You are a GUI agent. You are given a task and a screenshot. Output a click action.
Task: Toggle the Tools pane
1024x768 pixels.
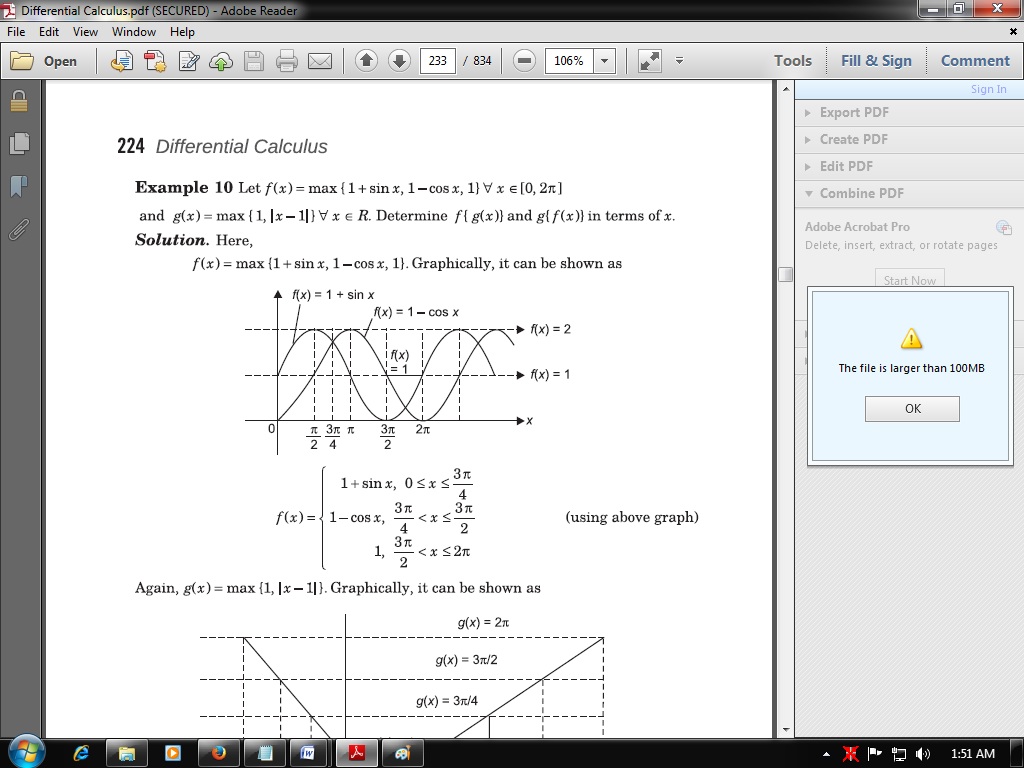tap(792, 61)
